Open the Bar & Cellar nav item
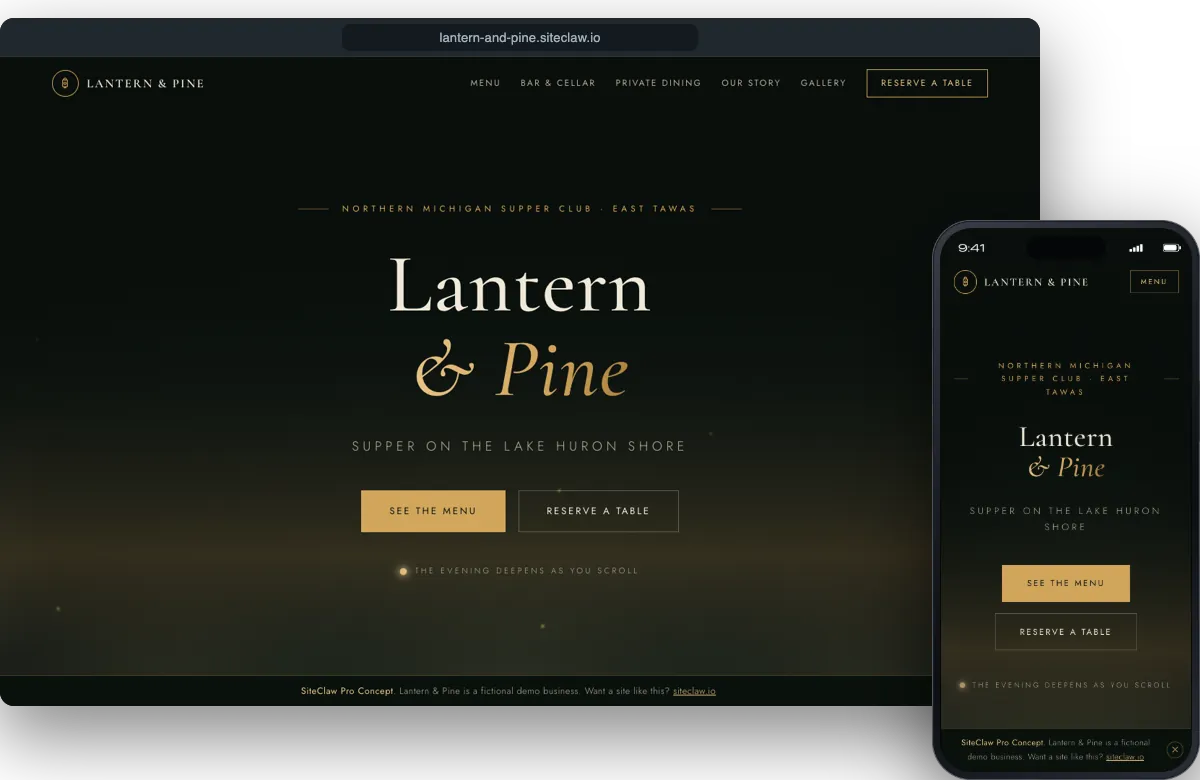The width and height of the screenshot is (1200, 780). coord(558,83)
